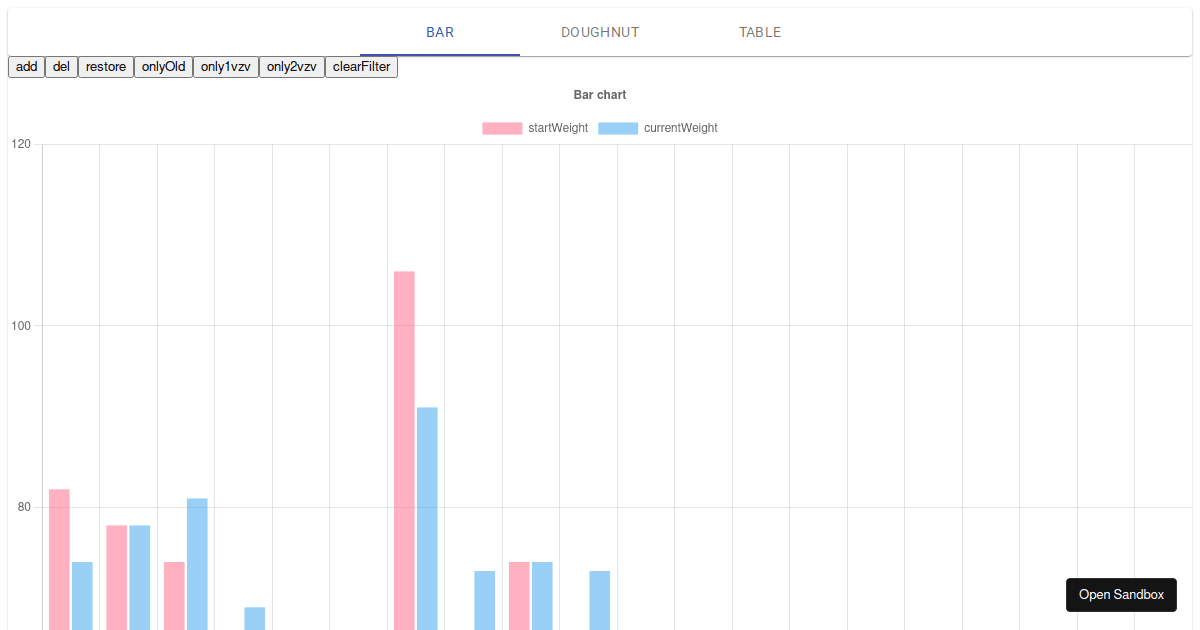Click the add button
This screenshot has height=630, width=1200.
[26, 66]
